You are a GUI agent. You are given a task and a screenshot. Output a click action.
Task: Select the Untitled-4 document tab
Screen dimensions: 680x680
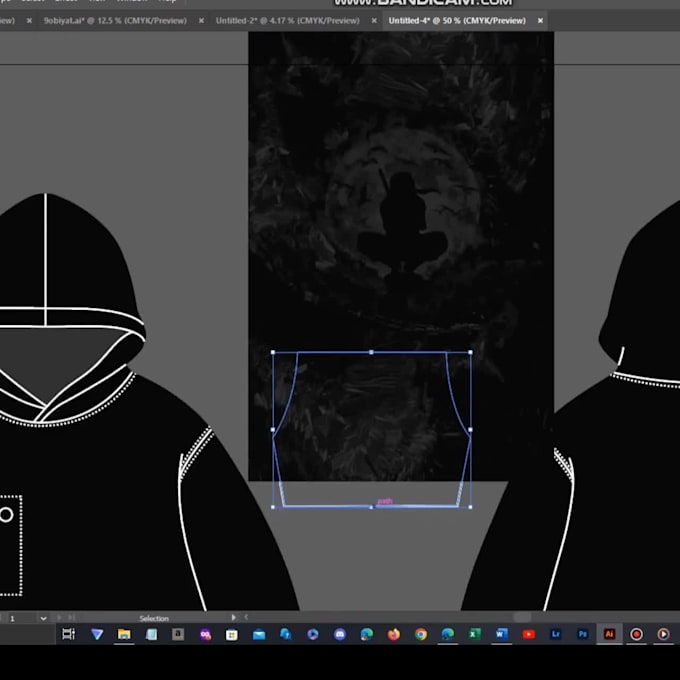457,20
